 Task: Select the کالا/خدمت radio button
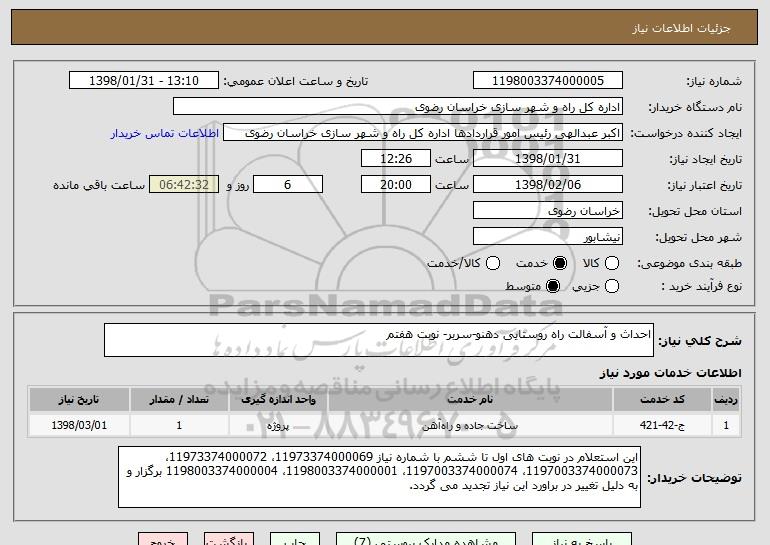(493, 263)
